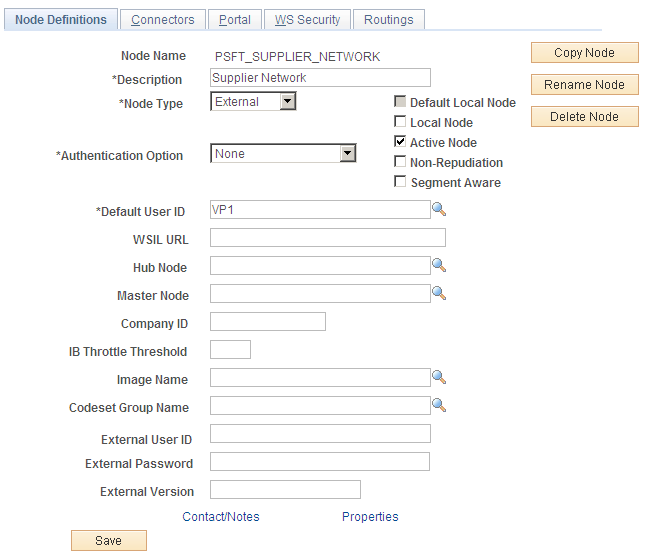Open the WS Security tab
This screenshot has height=560, width=648.
click(x=307, y=19)
